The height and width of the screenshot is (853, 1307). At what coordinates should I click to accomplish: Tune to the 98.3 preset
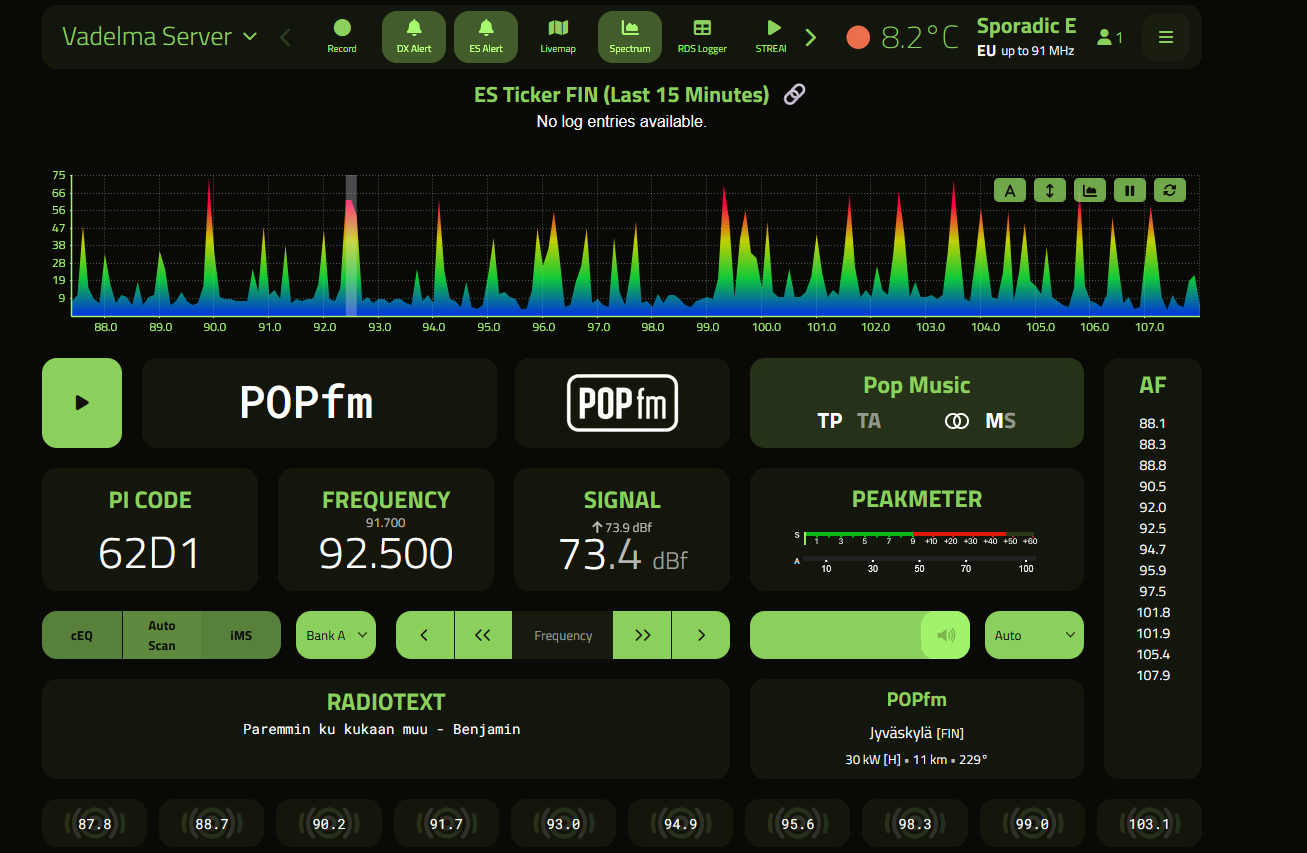[915, 824]
